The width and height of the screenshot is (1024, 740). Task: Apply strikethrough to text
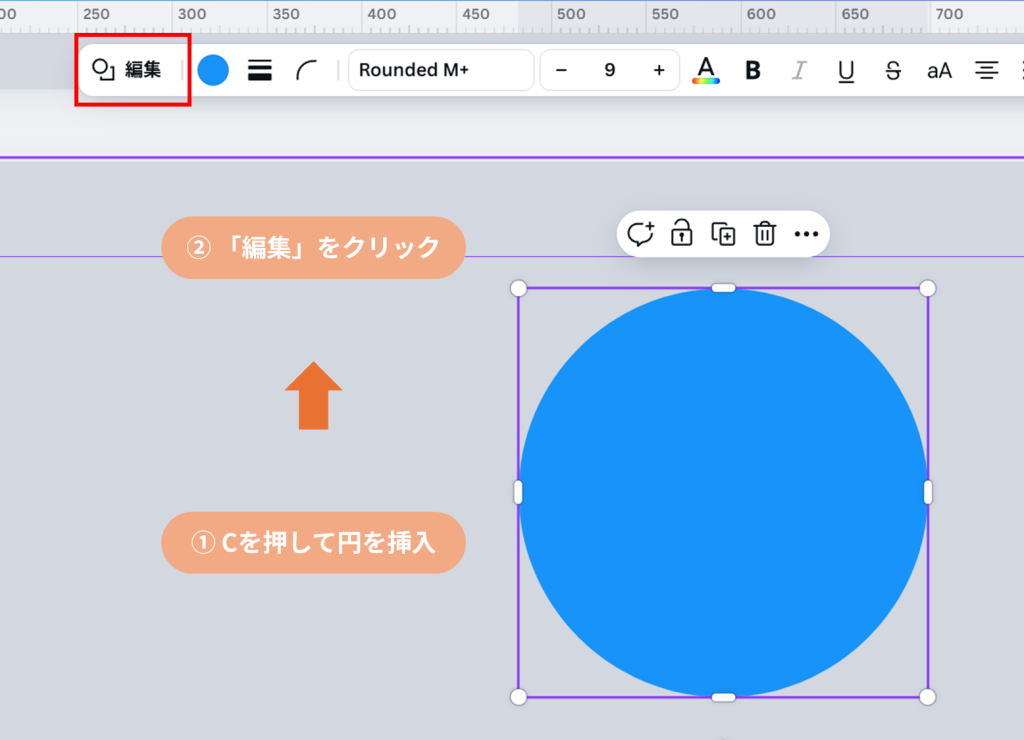point(893,70)
